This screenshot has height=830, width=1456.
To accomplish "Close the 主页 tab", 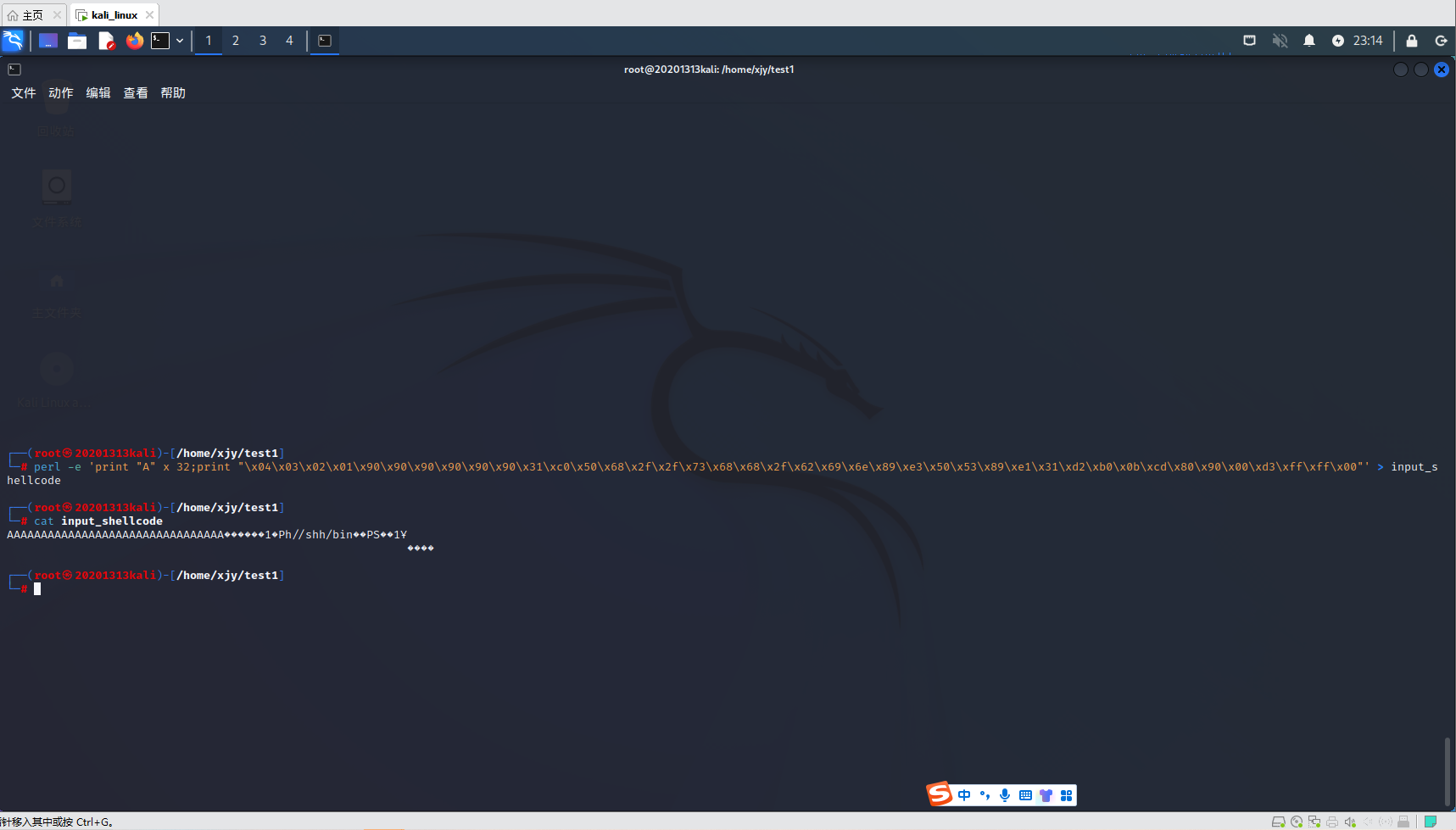I will tap(57, 15).
